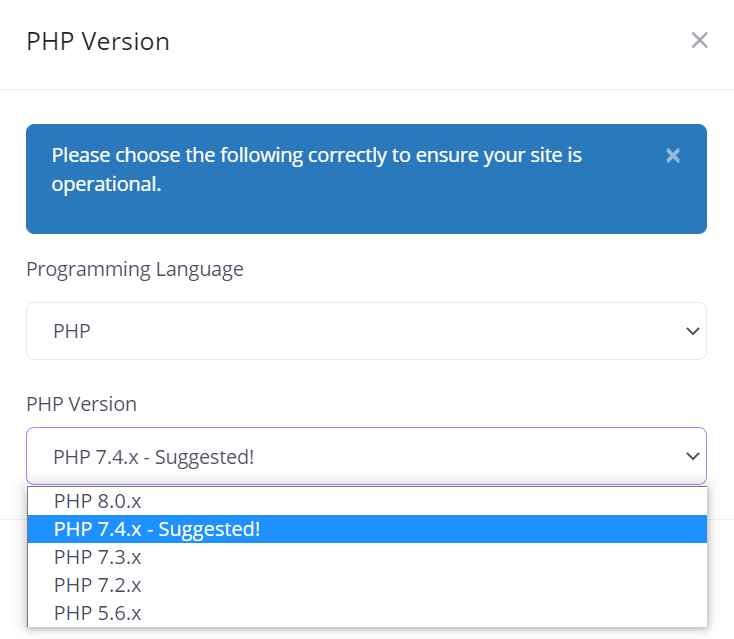Click the 'Please choose the following correctly' message

[x=316, y=169]
